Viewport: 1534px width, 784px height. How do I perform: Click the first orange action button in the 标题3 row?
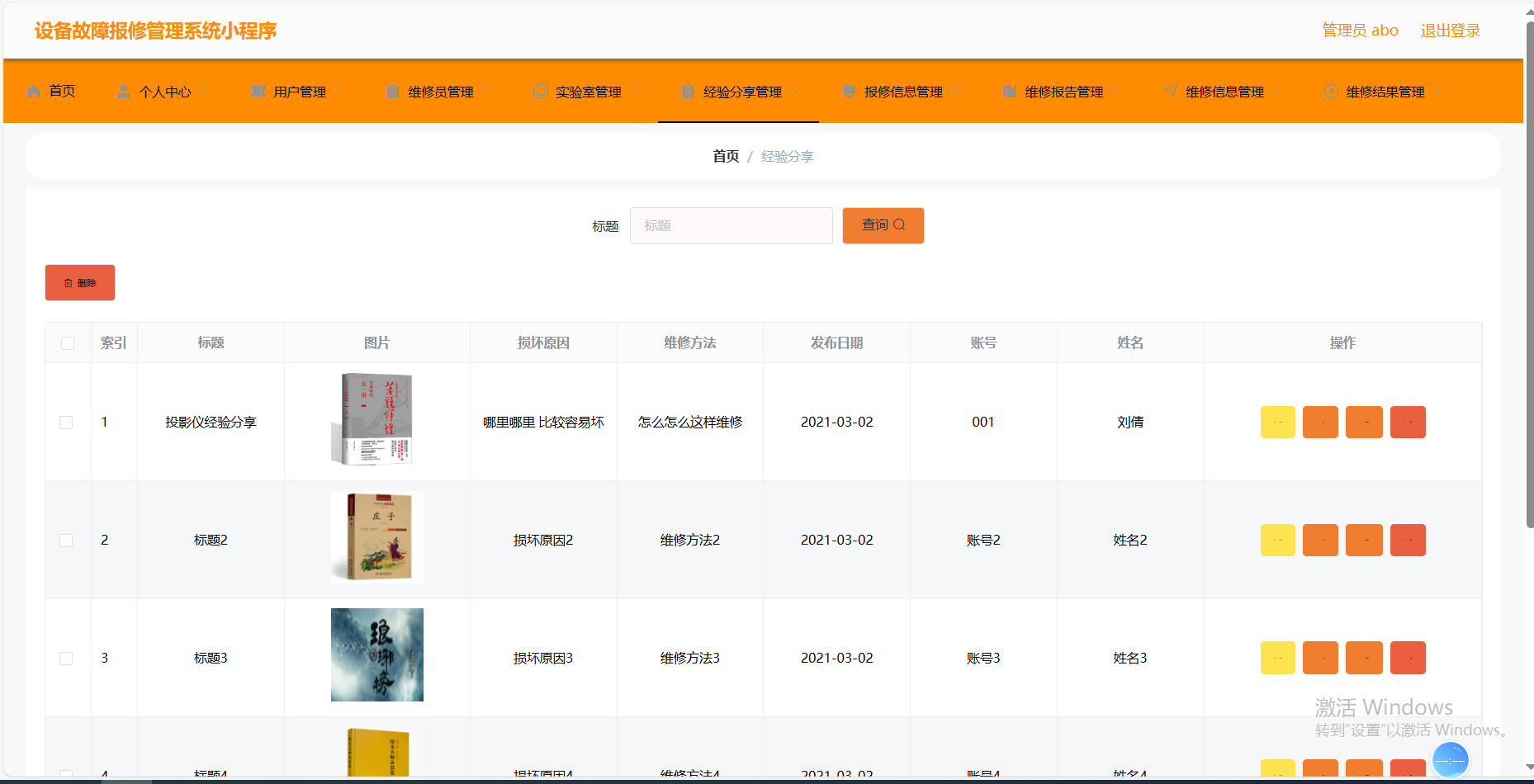[1321, 658]
